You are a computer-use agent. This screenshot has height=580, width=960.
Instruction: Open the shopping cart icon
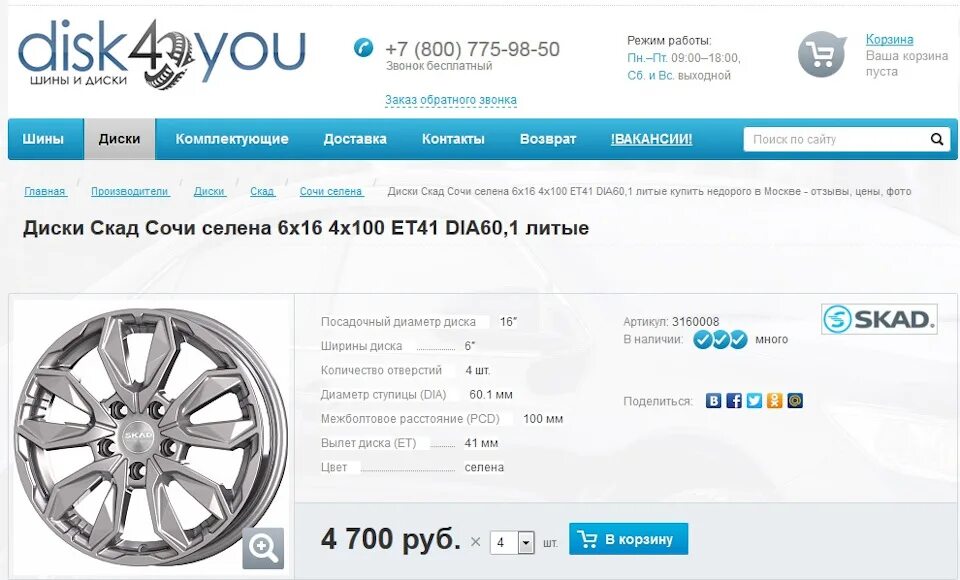pyautogui.click(x=822, y=55)
